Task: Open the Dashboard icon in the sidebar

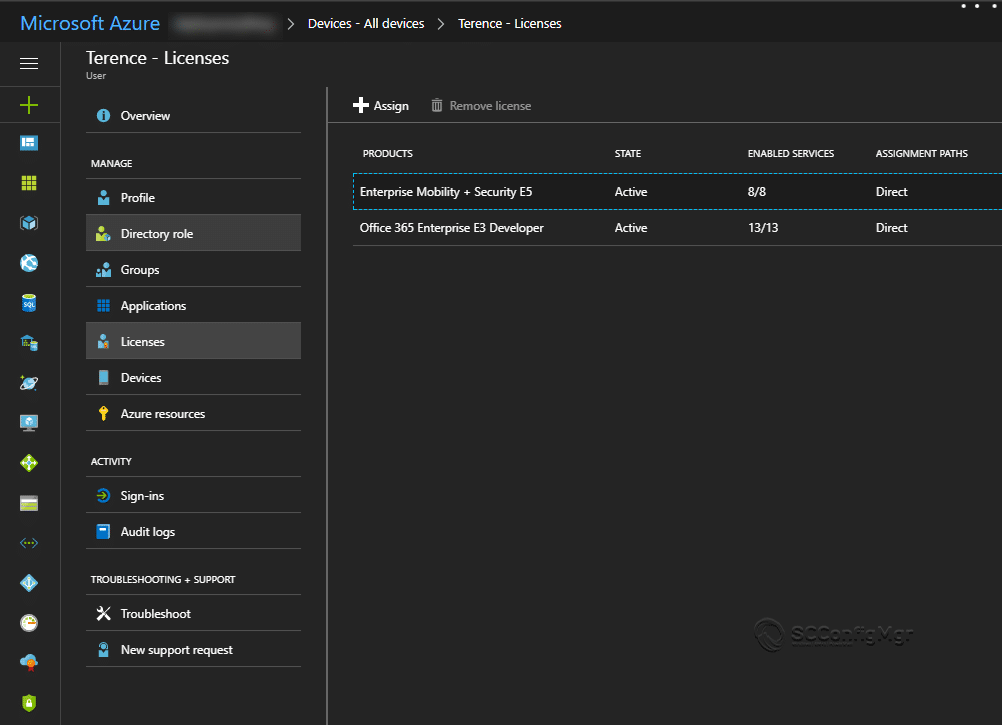Action: coord(29,143)
